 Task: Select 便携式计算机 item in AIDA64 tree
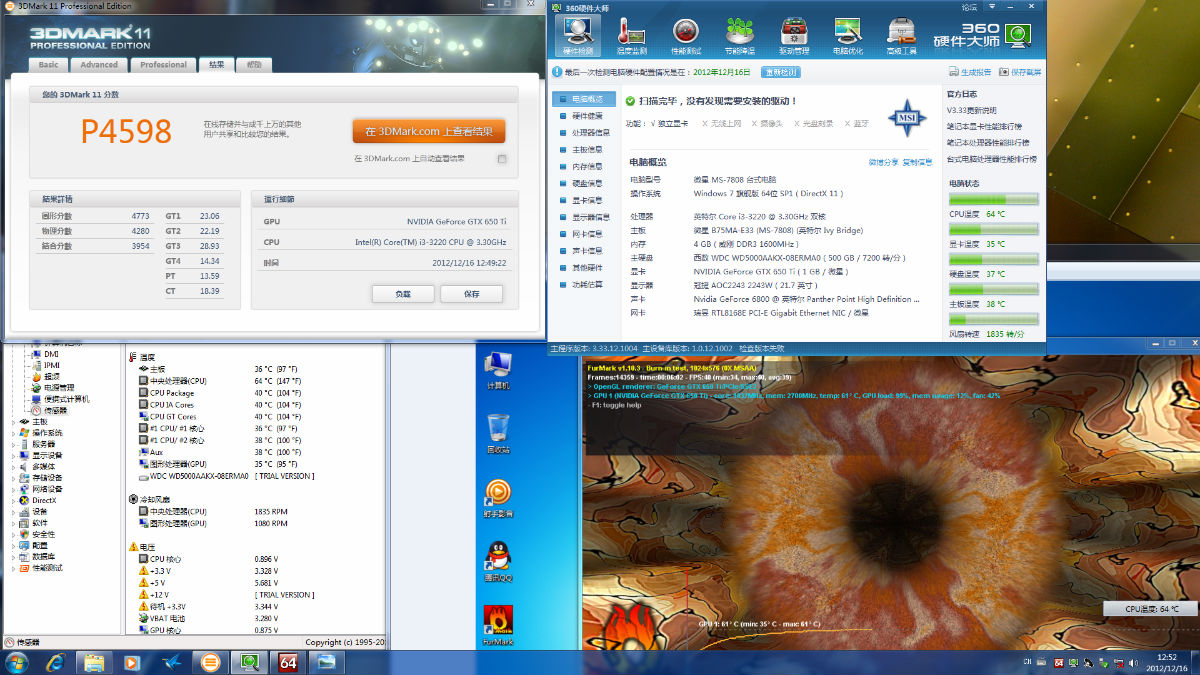click(61, 399)
